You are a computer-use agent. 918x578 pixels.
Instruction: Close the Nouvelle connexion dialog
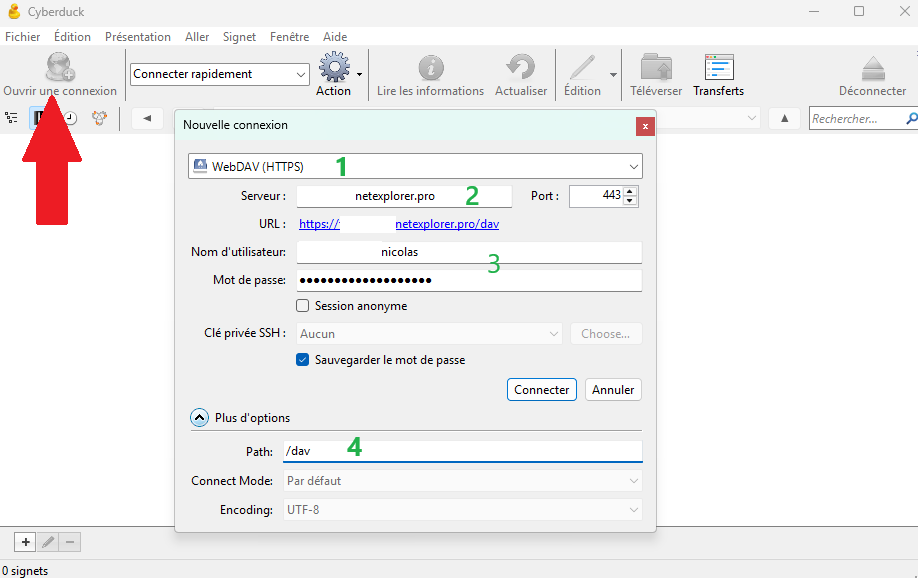pyautogui.click(x=645, y=126)
